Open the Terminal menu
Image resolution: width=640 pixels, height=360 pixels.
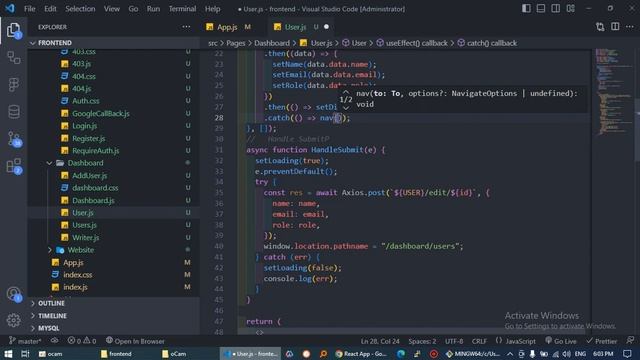coord(182,9)
